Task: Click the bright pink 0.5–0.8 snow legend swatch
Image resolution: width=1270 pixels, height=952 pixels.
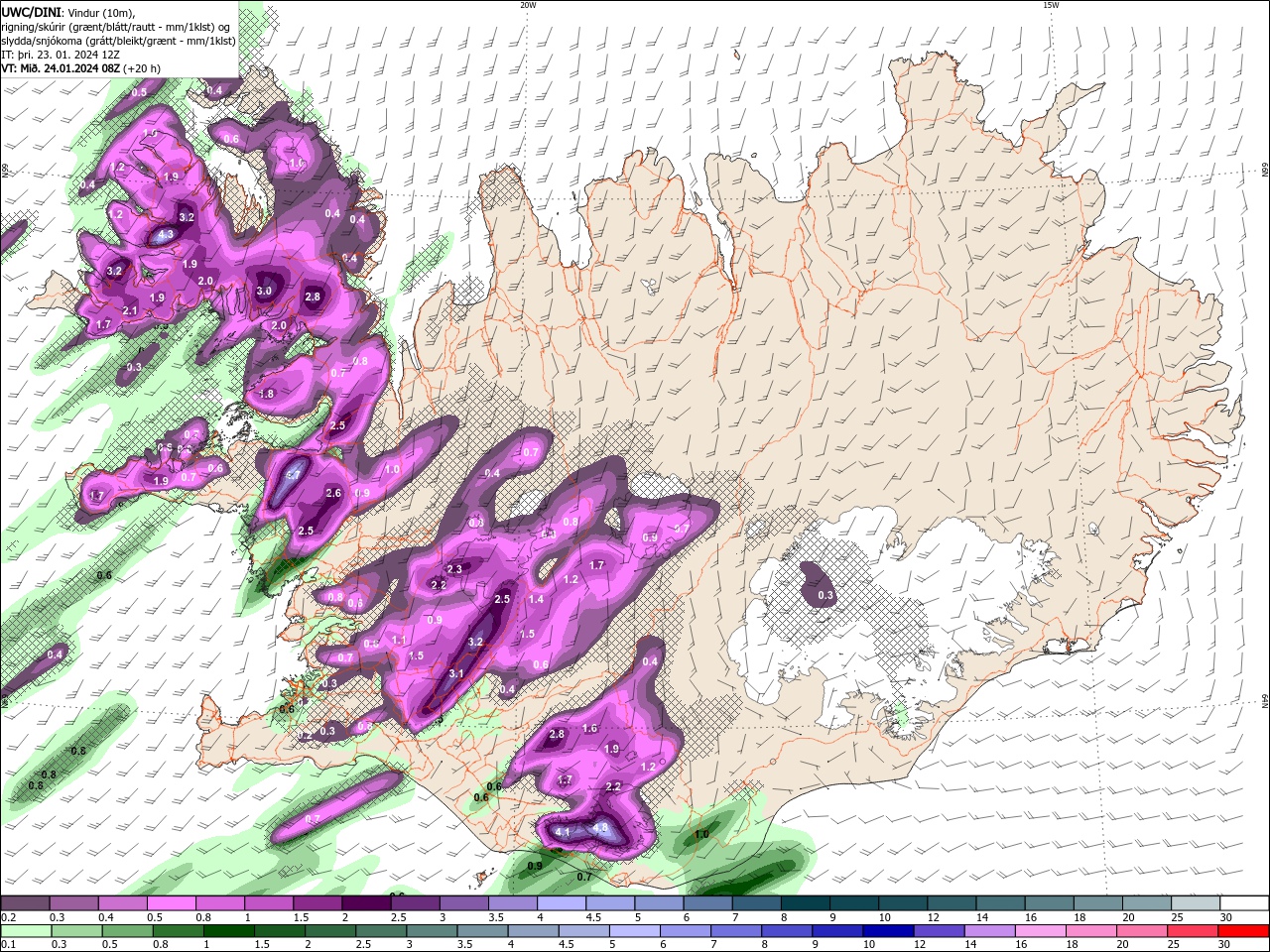Action: coord(171,903)
